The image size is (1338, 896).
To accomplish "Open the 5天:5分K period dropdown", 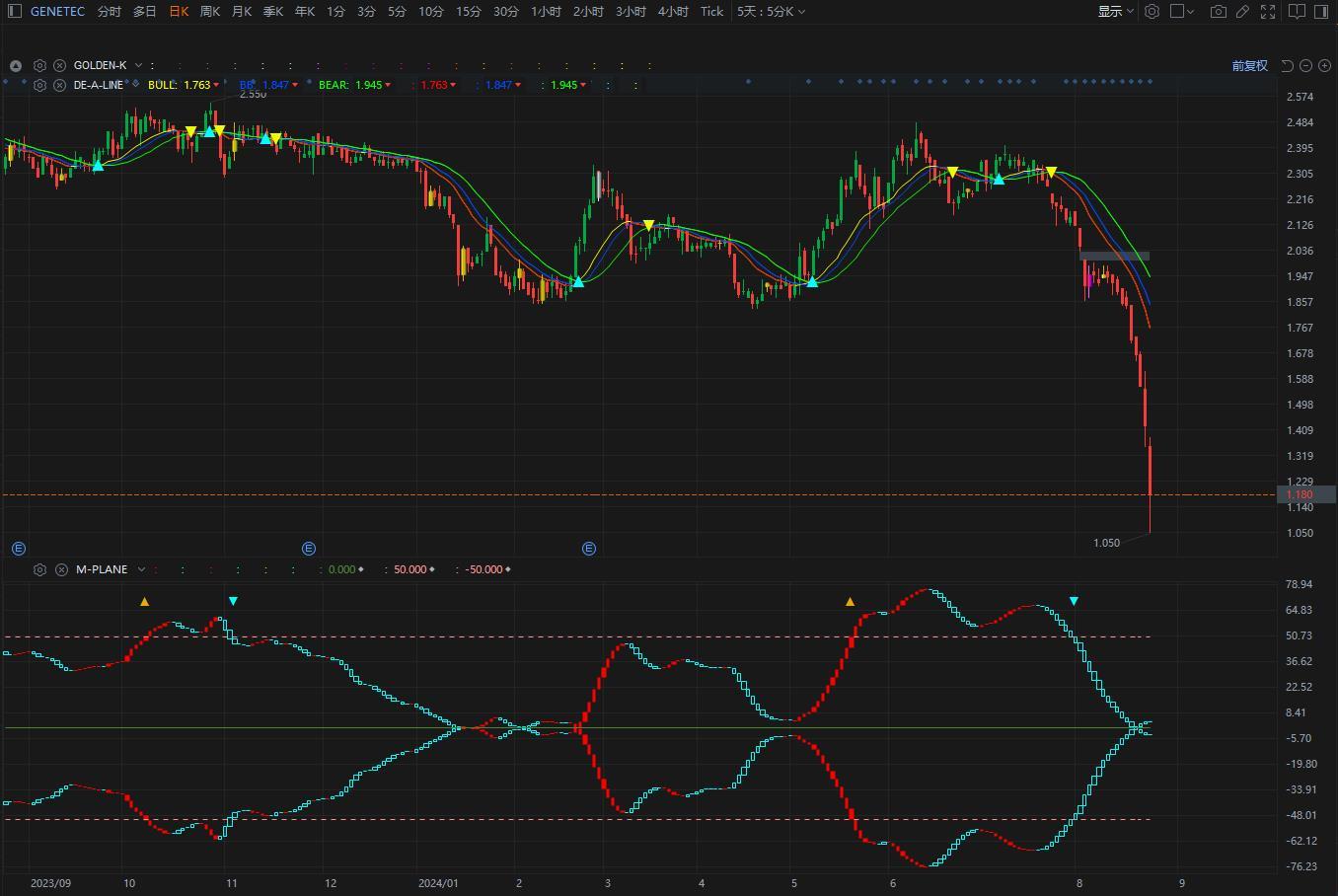I will 771,11.
